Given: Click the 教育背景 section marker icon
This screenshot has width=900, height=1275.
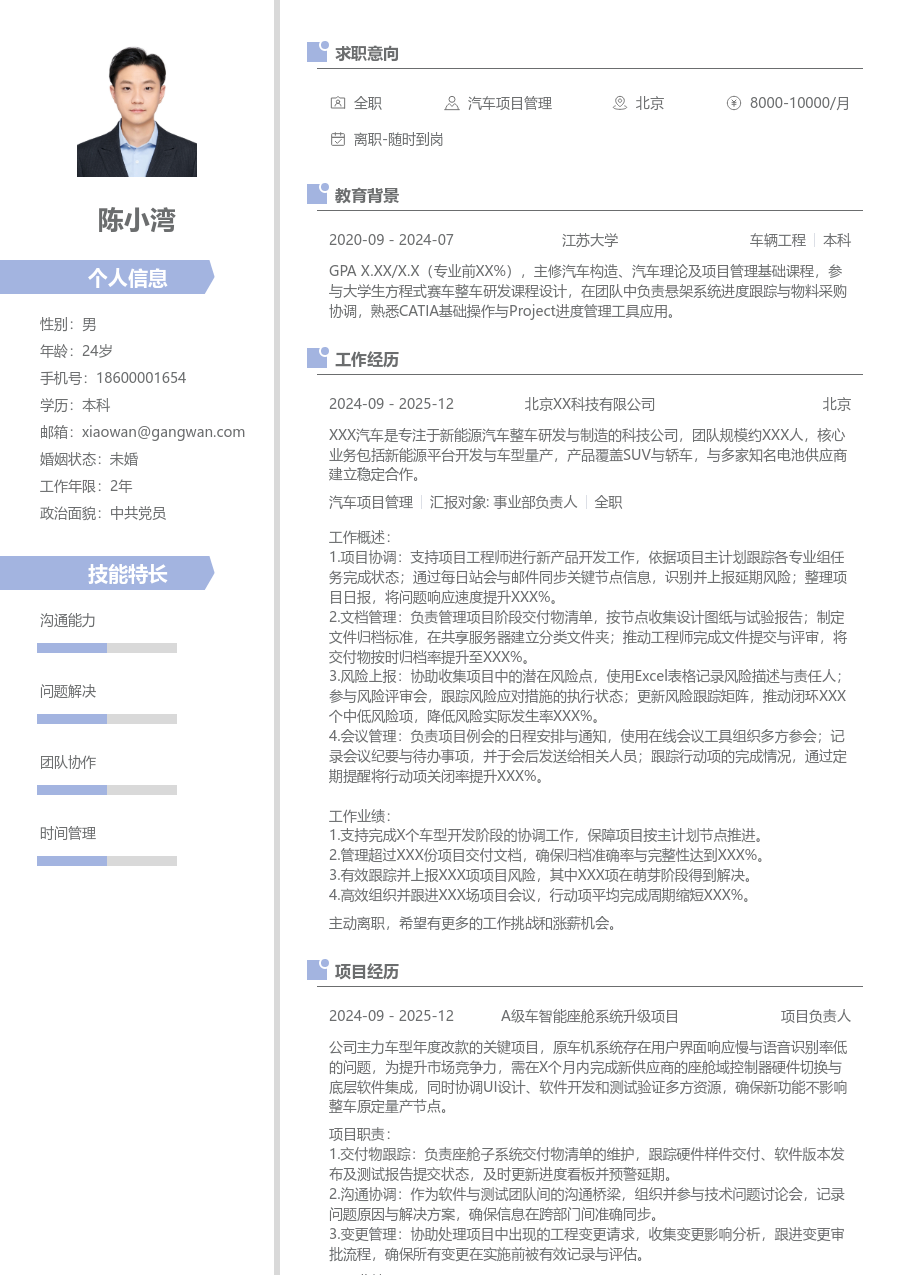Looking at the screenshot, I should (317, 194).
